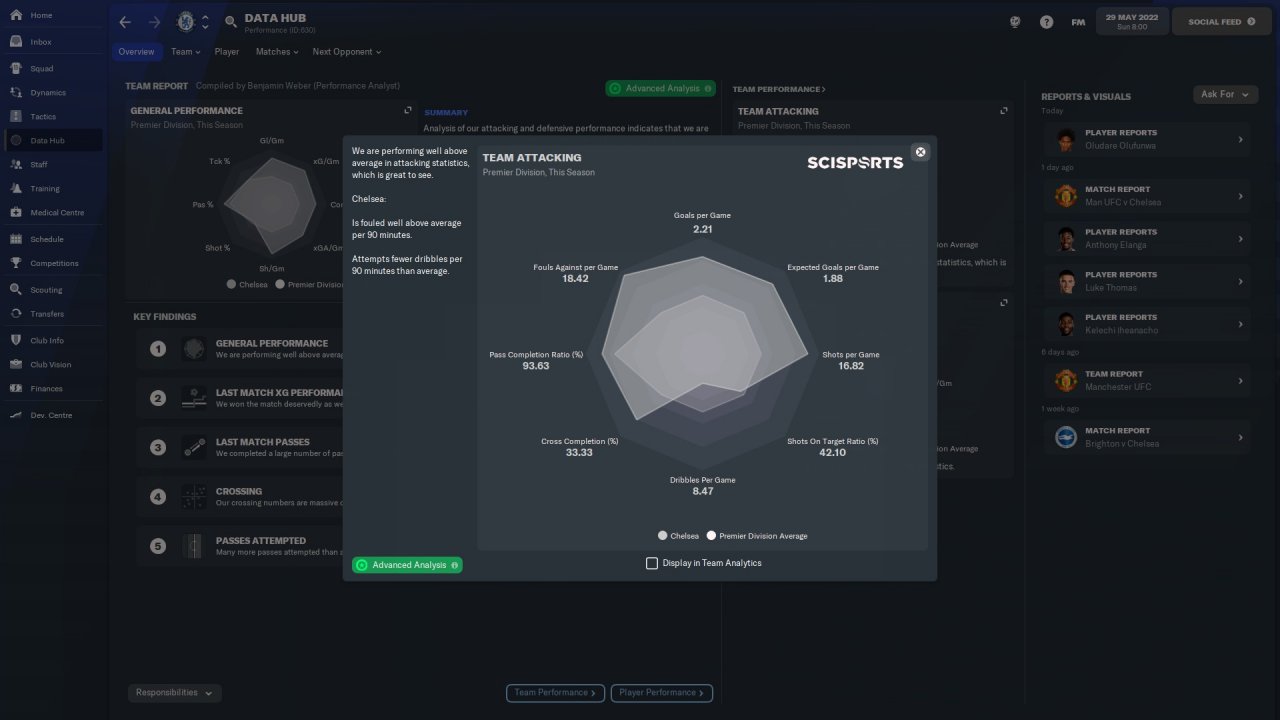Enable Display in Team Analytics checkbox

[652, 563]
